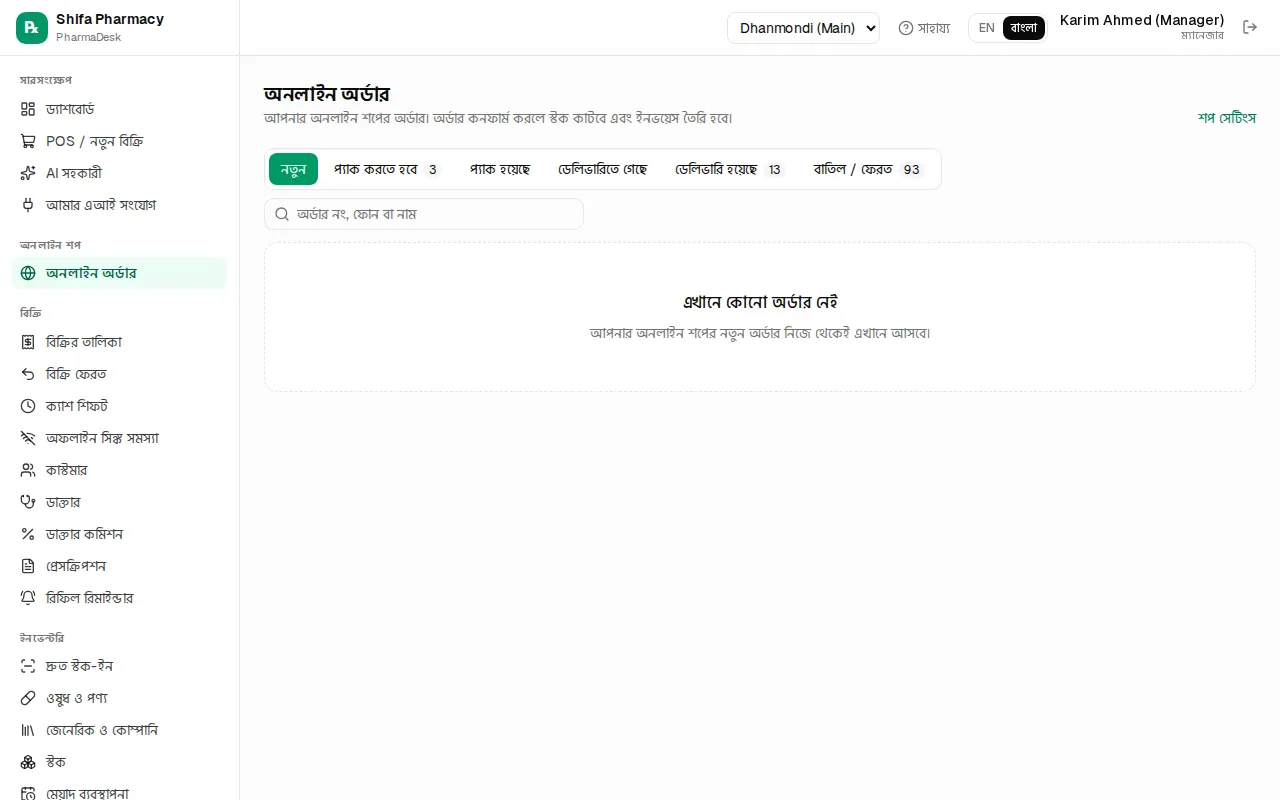The height and width of the screenshot is (800, 1280).
Task: Open the ড্যাশবোর্ড dashboard grid icon
Action: (x=28, y=109)
